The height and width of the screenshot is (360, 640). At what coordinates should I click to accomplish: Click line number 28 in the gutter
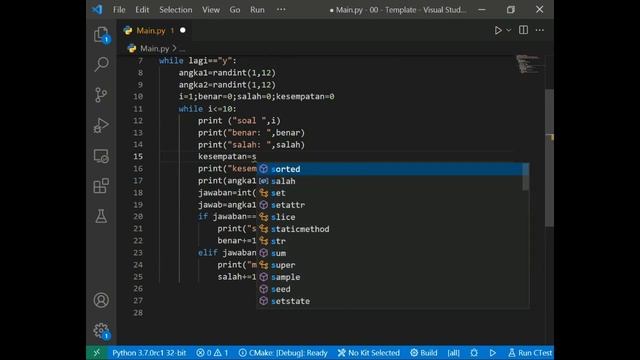[138, 313]
